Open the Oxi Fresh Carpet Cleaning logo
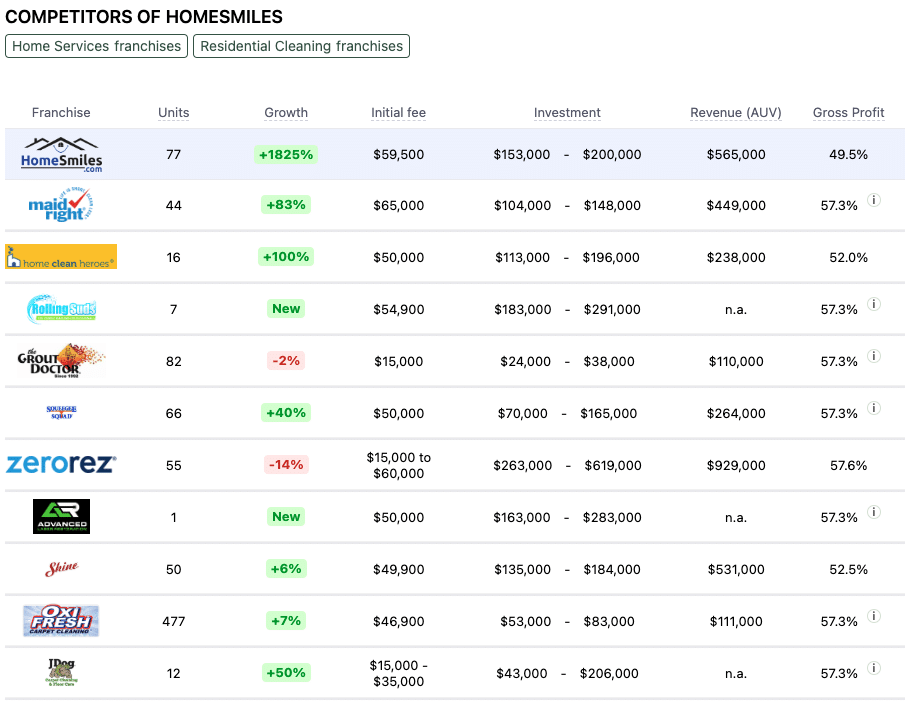The height and width of the screenshot is (718, 912). click(x=61, y=620)
